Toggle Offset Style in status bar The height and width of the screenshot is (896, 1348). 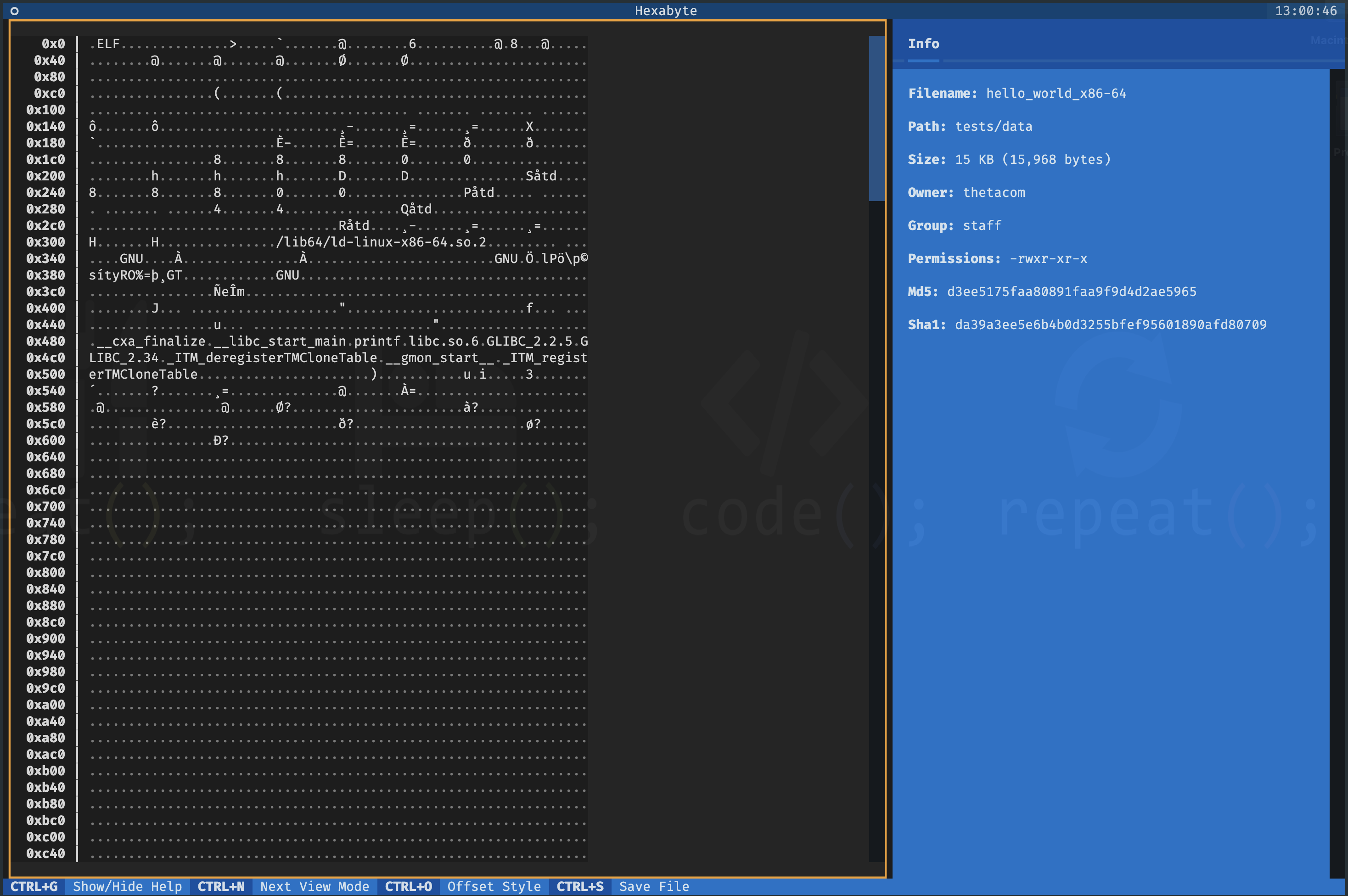tap(494, 886)
